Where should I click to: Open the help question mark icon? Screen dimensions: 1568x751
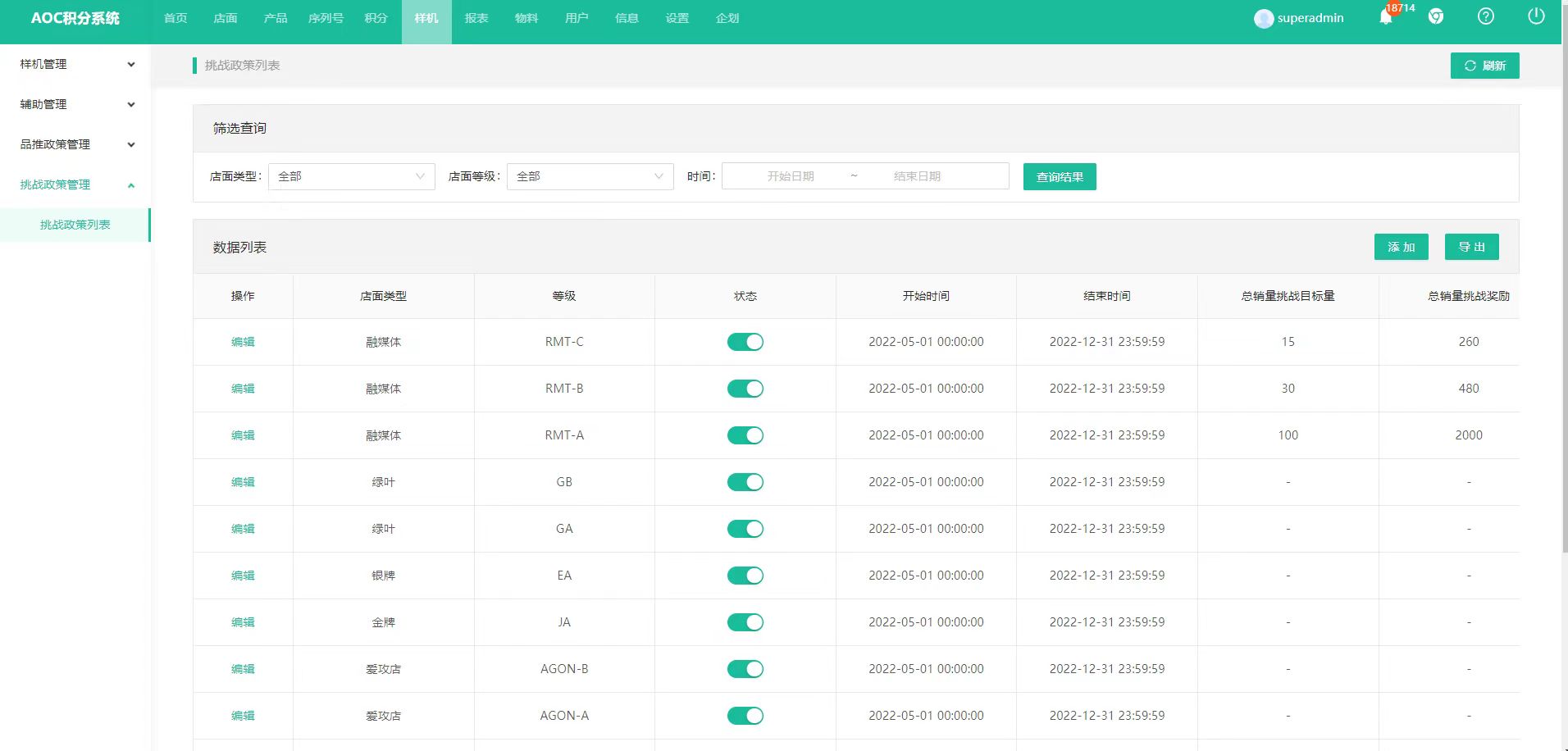click(x=1486, y=16)
